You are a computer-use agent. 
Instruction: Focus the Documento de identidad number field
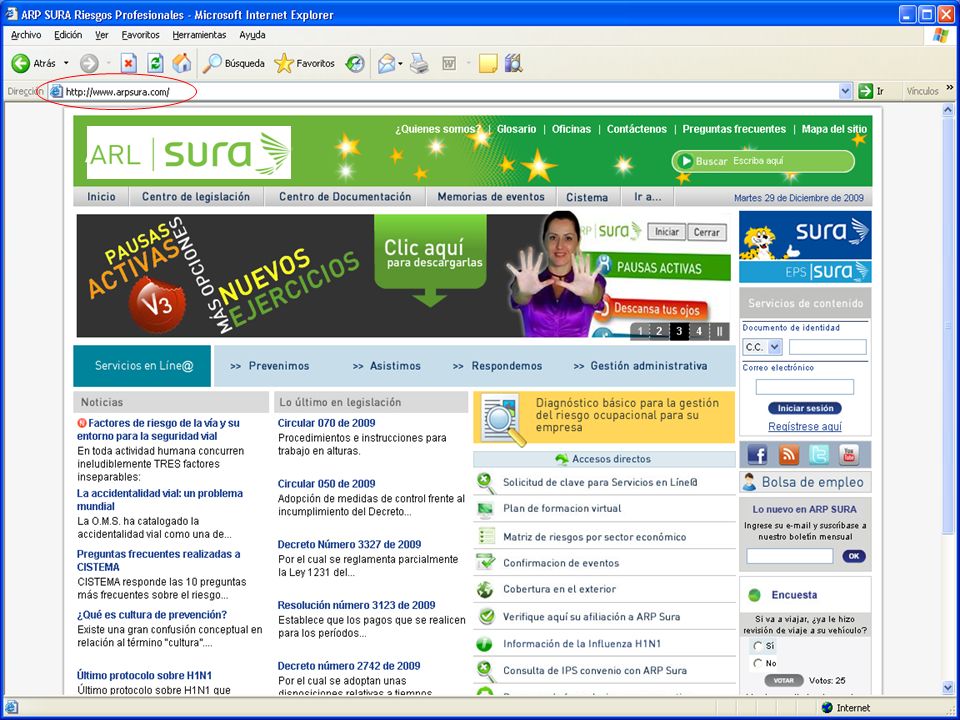[x=828, y=347]
